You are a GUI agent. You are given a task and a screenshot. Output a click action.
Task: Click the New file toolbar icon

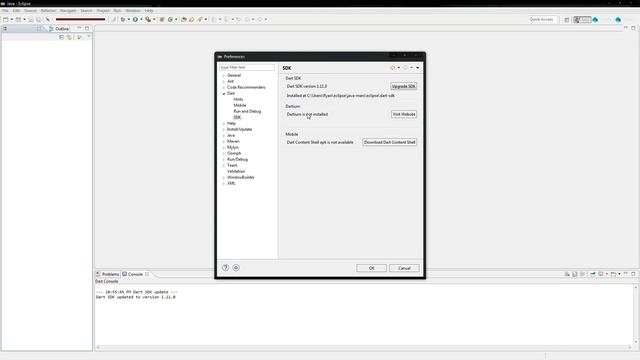pos(6,20)
